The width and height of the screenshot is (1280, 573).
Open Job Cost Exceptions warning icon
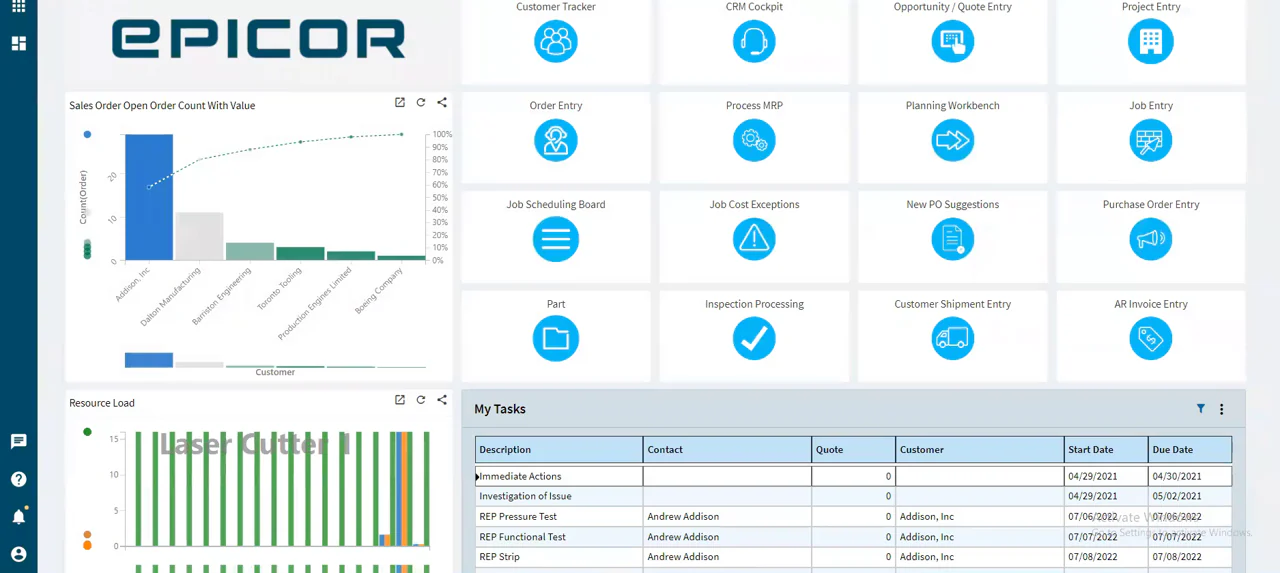click(x=754, y=239)
